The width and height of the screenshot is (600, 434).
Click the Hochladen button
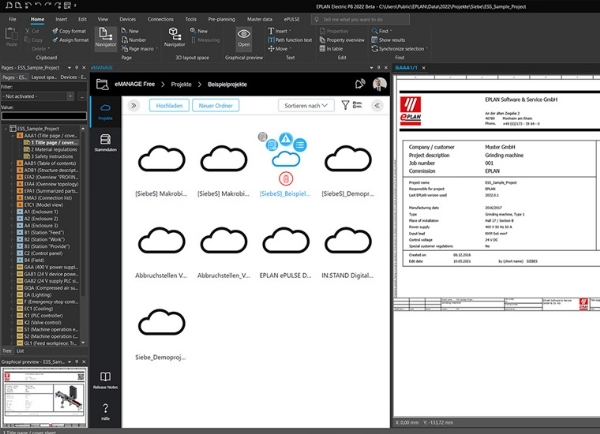click(x=169, y=106)
